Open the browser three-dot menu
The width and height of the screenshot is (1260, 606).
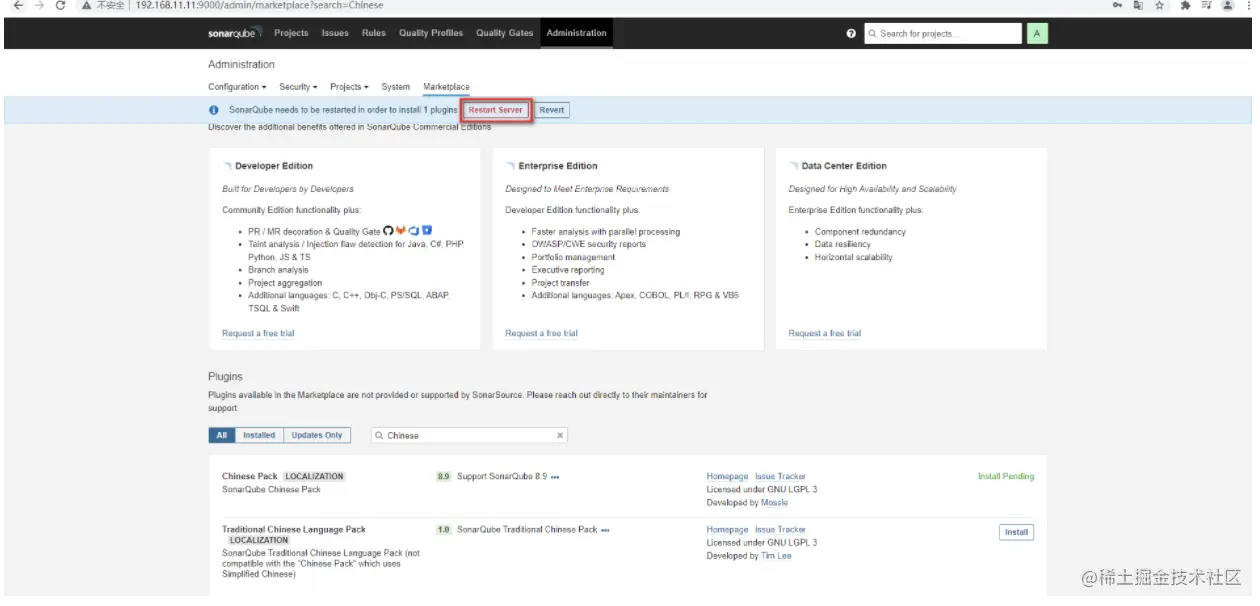click(x=1247, y=5)
